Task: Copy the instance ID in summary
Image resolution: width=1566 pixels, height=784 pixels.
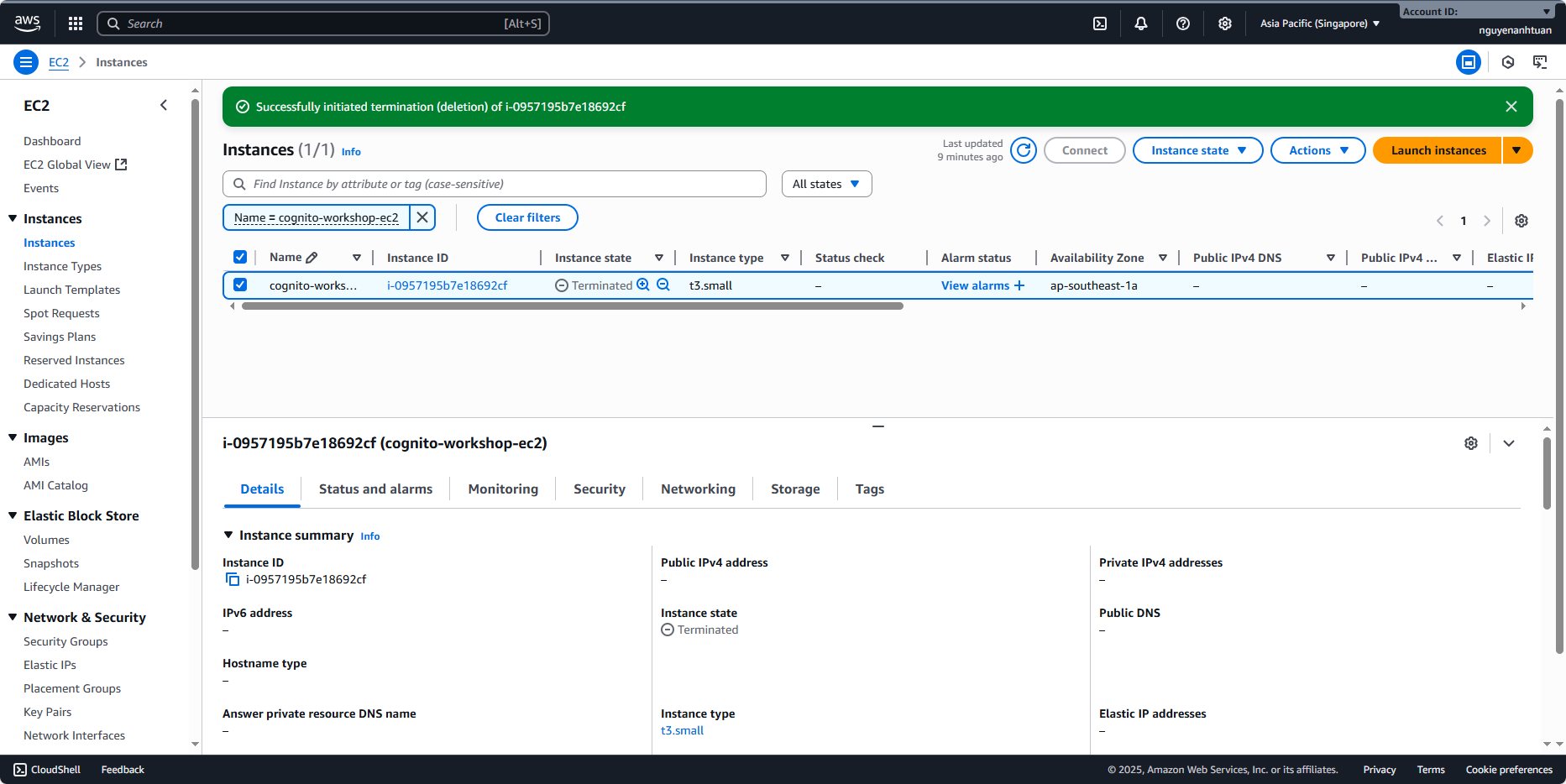Action: (233, 580)
